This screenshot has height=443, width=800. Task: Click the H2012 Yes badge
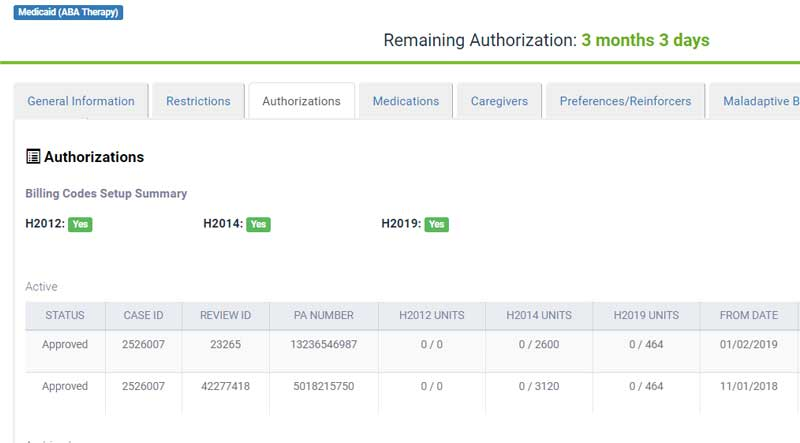[x=80, y=224]
